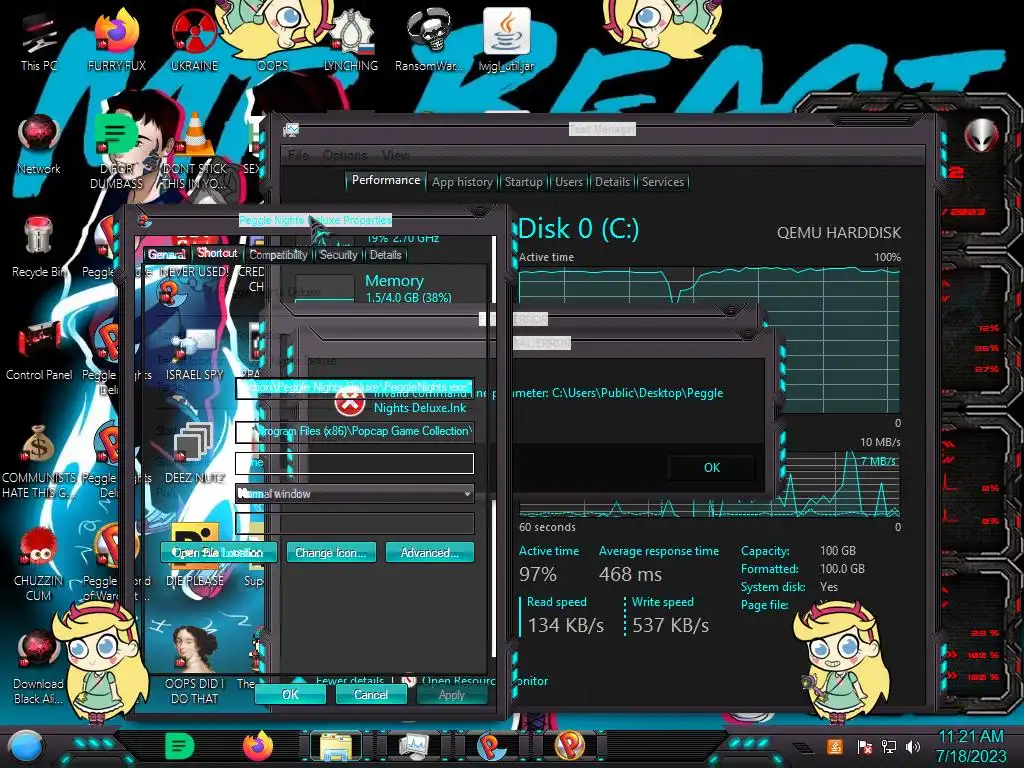Open the Run 'Normal window' dropdown
The image size is (1024, 768).
pyautogui.click(x=355, y=494)
